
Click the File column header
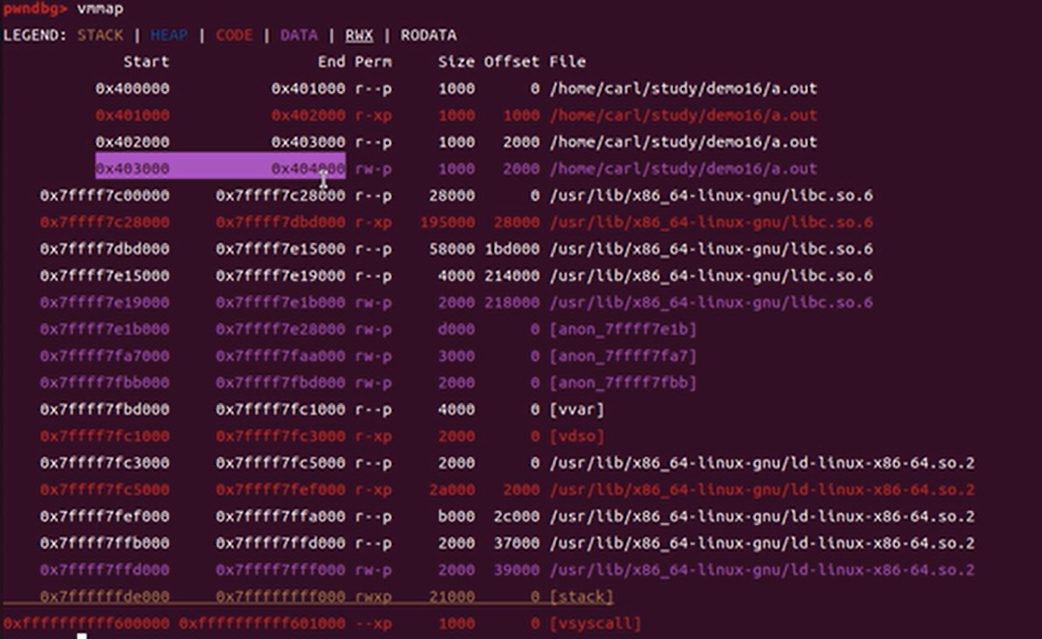point(567,62)
